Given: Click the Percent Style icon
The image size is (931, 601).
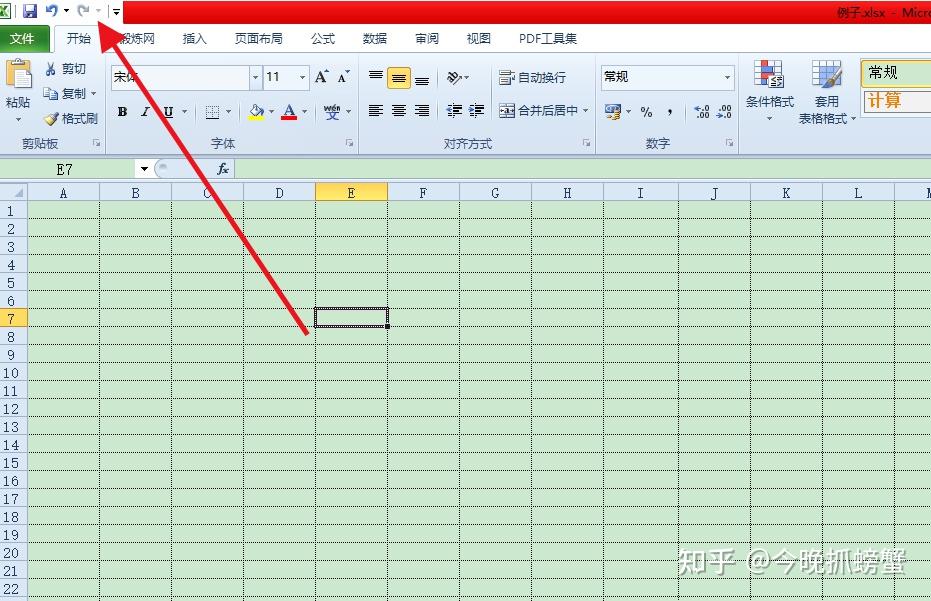Looking at the screenshot, I should pos(647,111).
